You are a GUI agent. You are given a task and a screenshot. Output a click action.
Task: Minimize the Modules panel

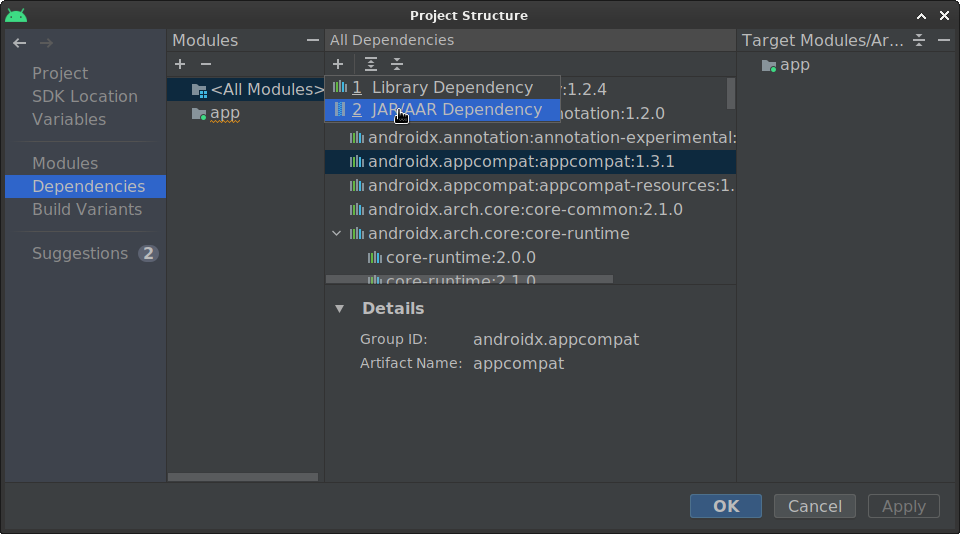pyautogui.click(x=313, y=40)
